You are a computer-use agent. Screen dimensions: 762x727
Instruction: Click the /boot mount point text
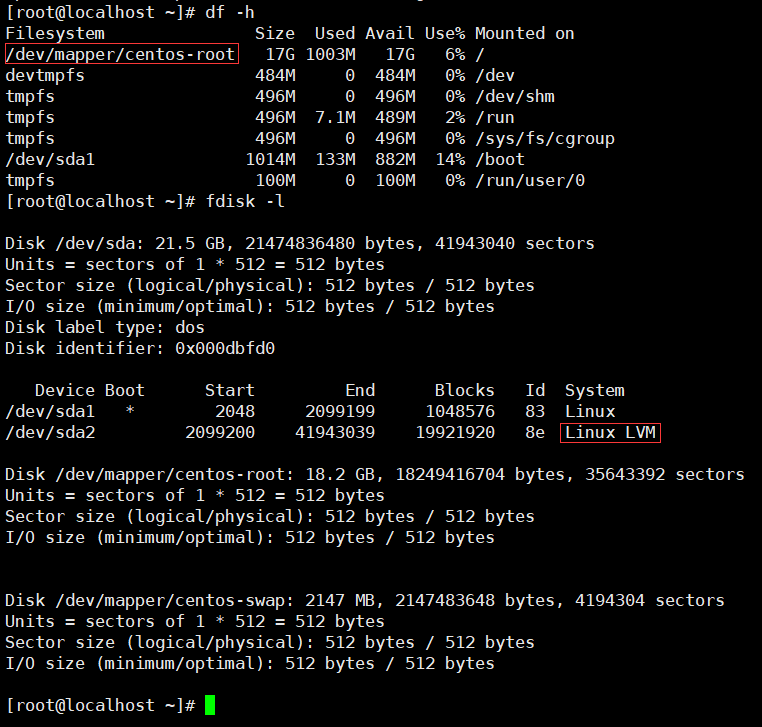(500, 159)
